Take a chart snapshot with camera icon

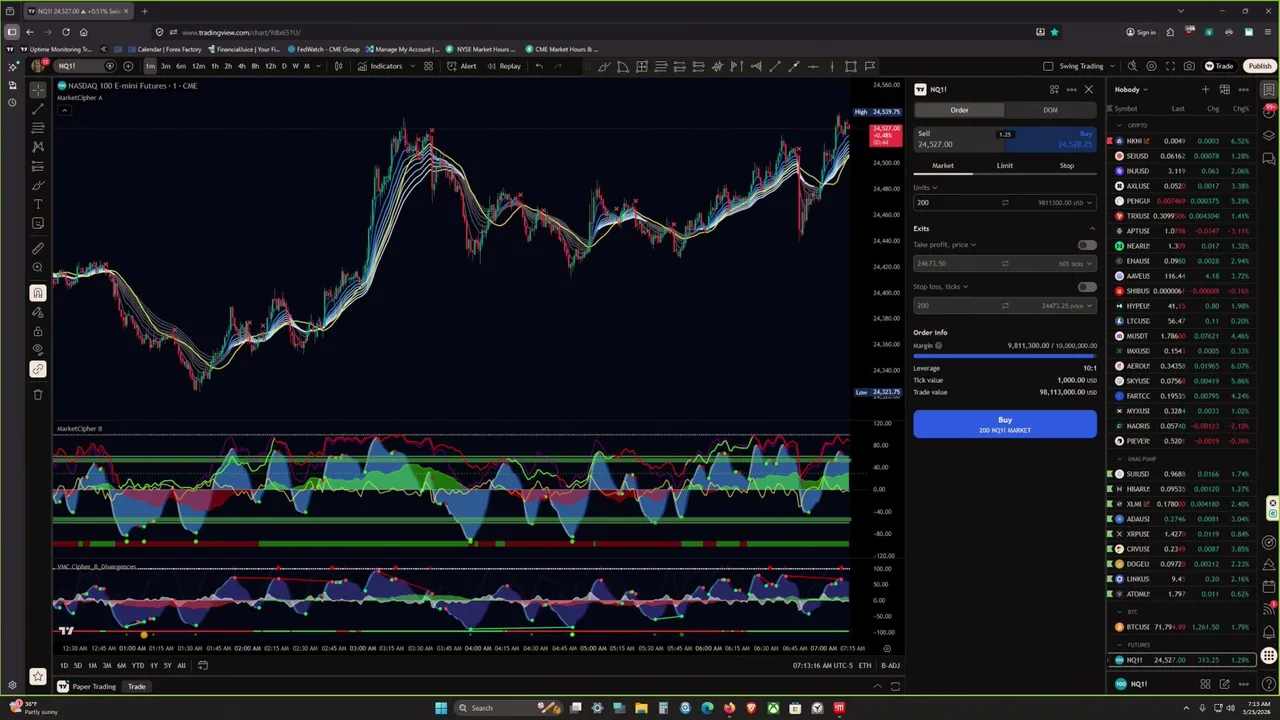[1189, 66]
